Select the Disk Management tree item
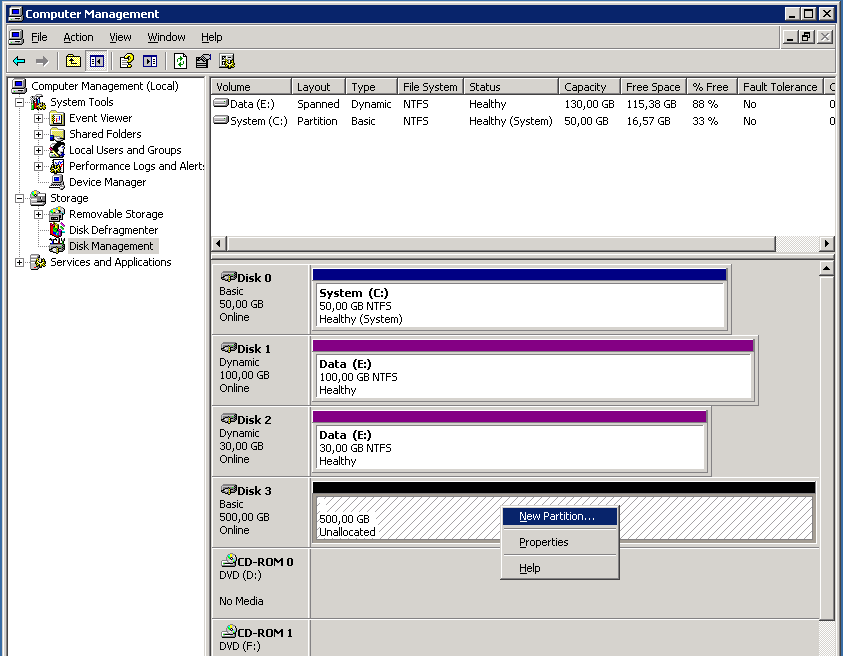 [111, 246]
